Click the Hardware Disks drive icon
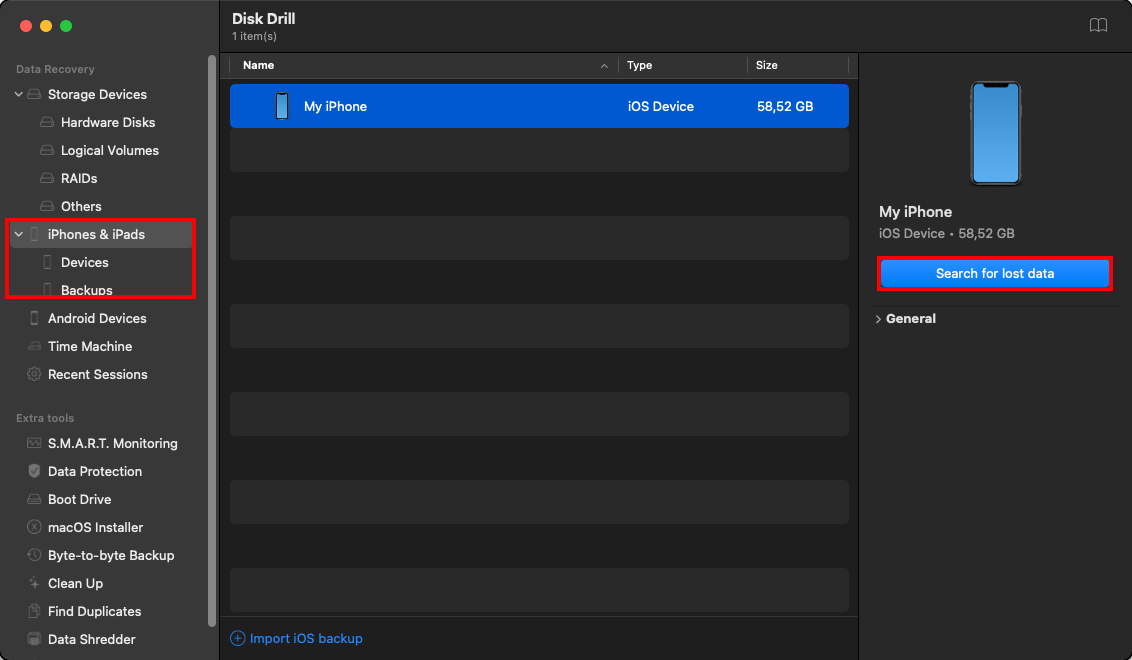Image resolution: width=1132 pixels, height=660 pixels. [x=47, y=122]
